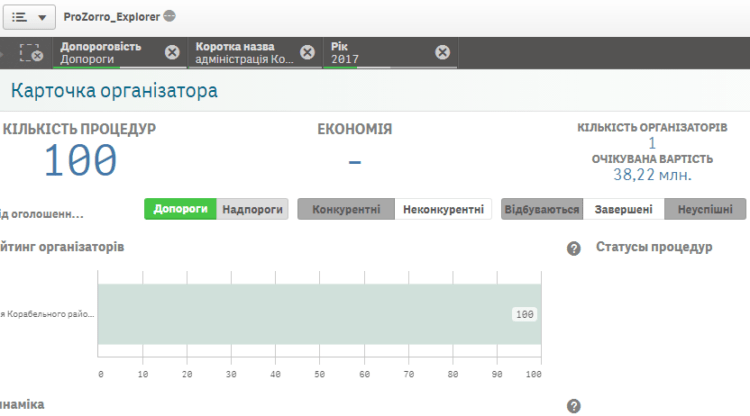Remove the Рік 2017 selection filter

(442, 53)
